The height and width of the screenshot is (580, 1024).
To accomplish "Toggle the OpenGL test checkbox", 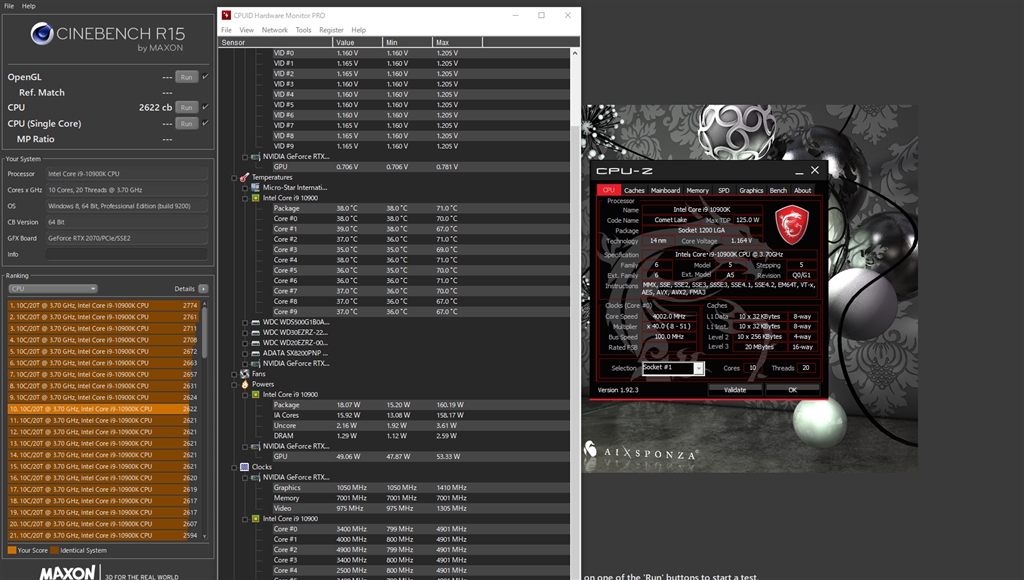I will click(205, 77).
